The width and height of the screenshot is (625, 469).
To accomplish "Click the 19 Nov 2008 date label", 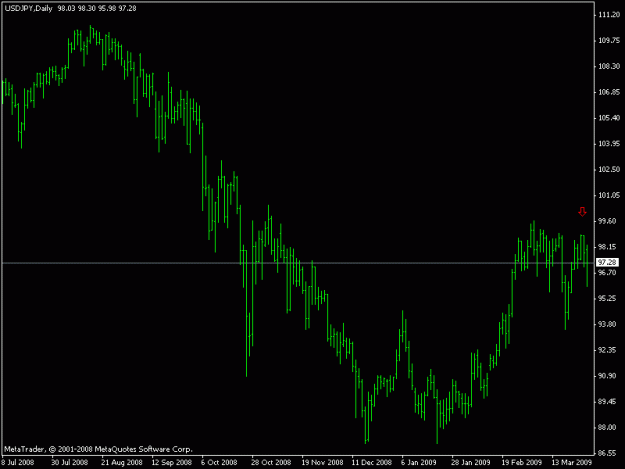I will tap(322, 462).
